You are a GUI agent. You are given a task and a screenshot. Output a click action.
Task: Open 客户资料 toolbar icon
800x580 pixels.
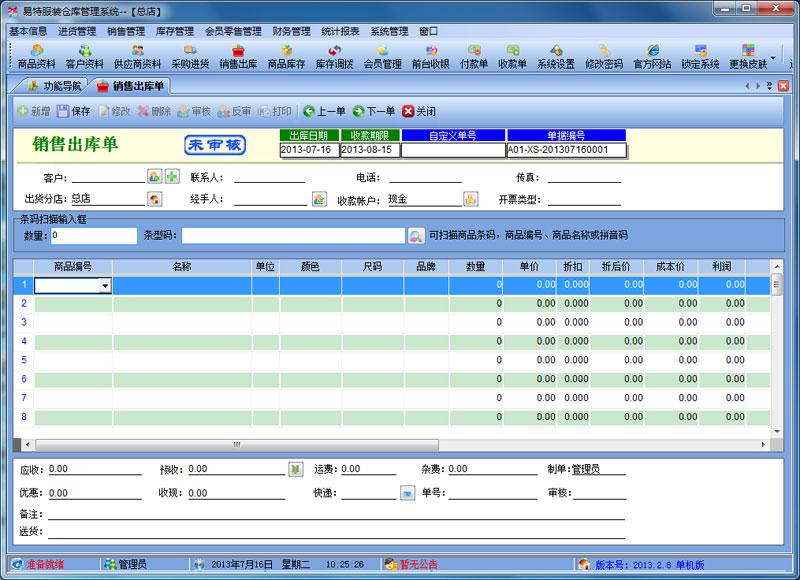pos(85,56)
